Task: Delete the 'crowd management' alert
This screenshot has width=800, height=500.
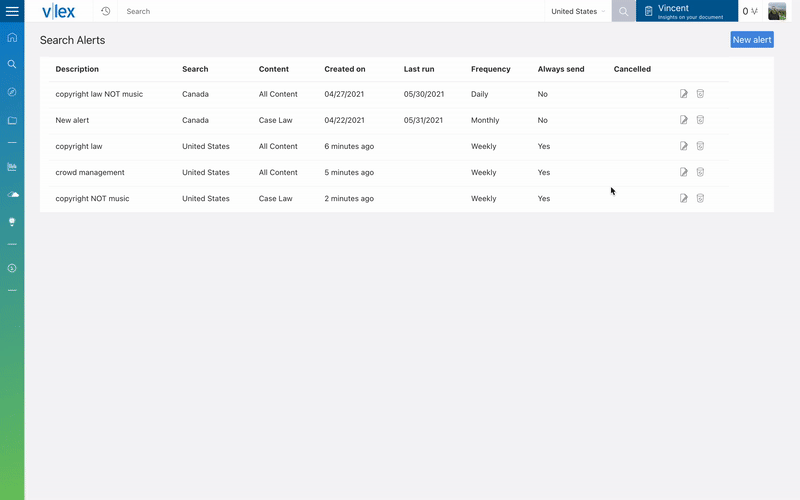Action: (700, 172)
